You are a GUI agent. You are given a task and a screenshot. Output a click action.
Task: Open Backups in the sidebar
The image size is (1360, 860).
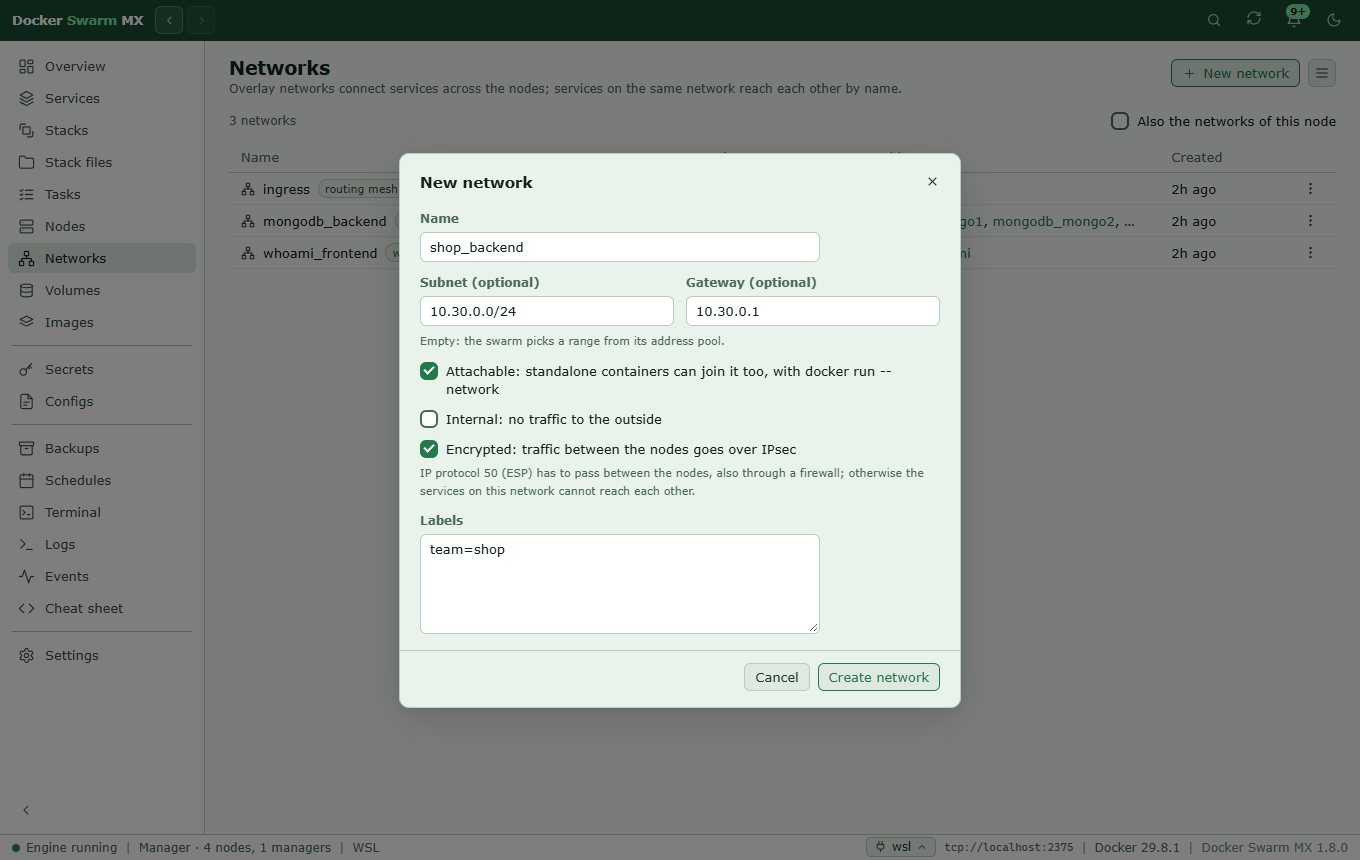(102, 448)
